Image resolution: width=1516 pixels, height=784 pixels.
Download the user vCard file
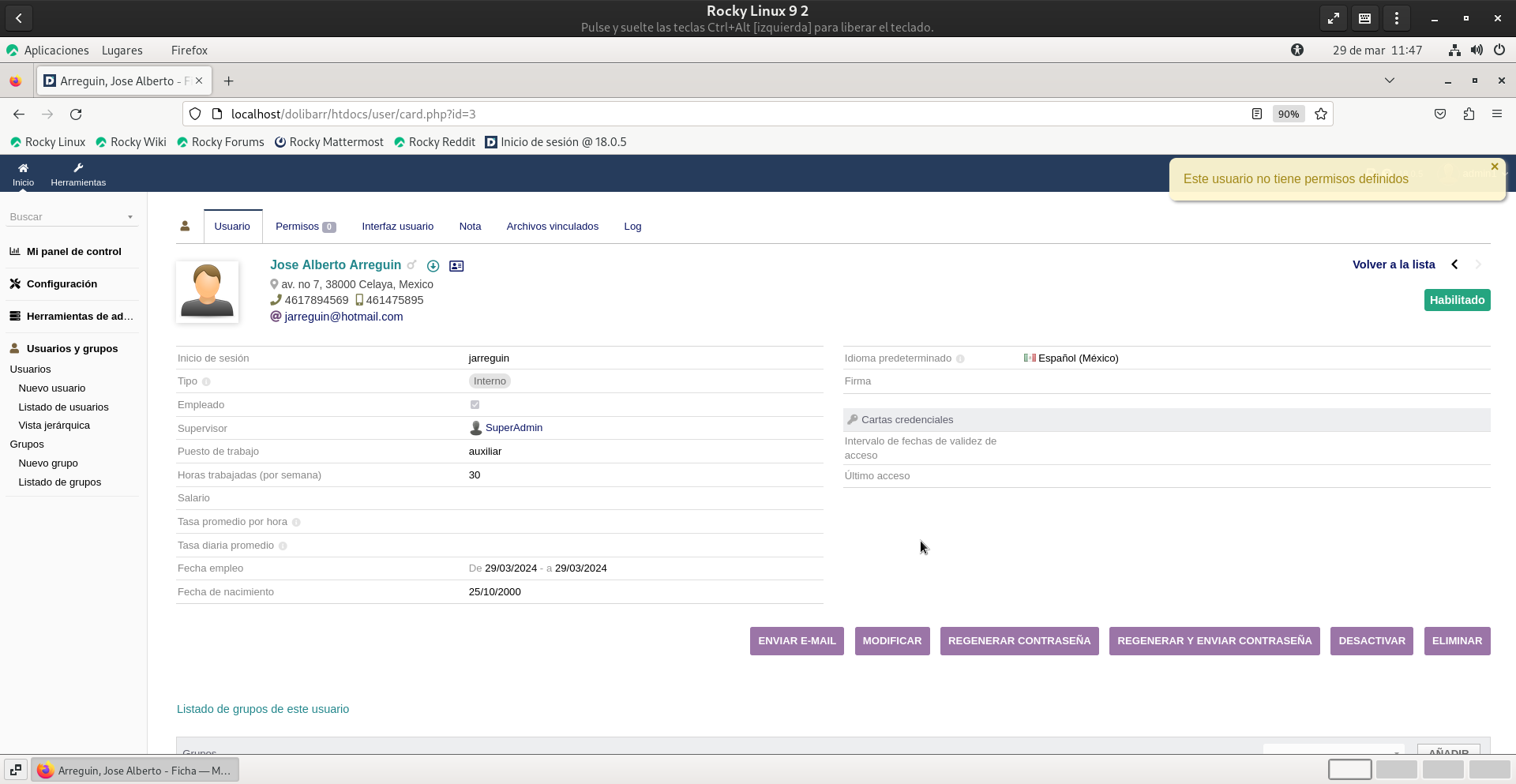(x=433, y=266)
